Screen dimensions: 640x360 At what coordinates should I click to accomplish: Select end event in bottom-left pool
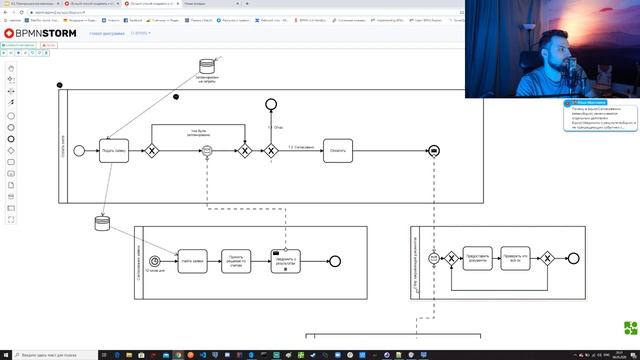(x=335, y=261)
